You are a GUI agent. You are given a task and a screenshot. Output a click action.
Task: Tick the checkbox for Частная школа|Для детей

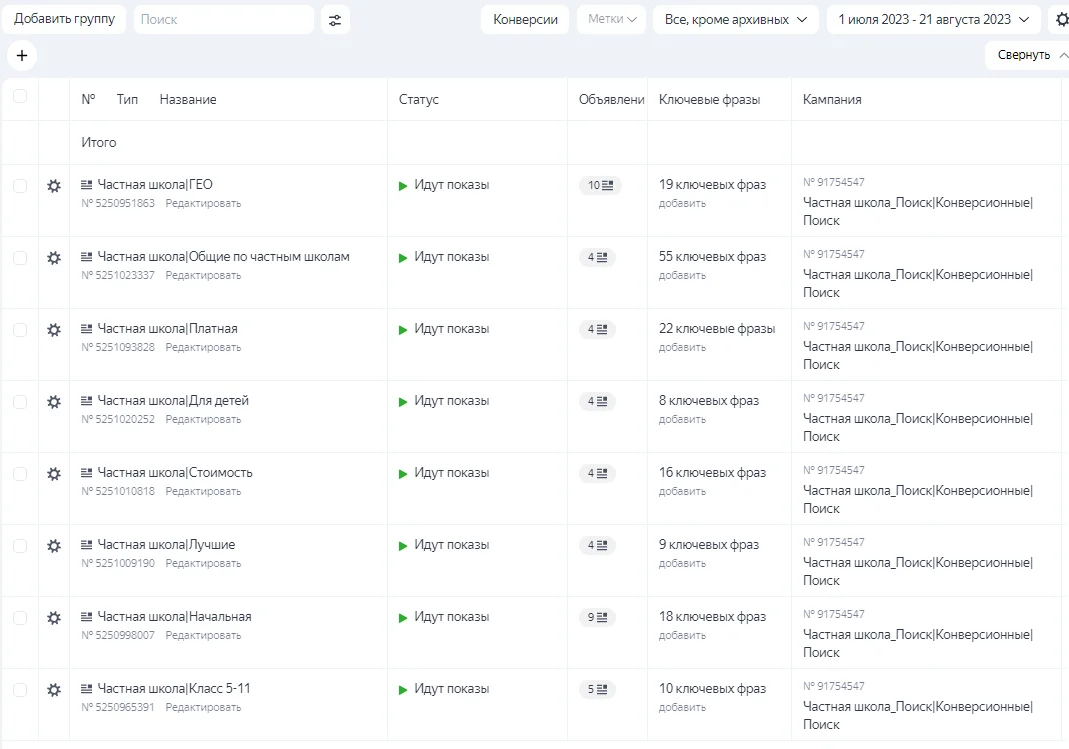(20, 402)
